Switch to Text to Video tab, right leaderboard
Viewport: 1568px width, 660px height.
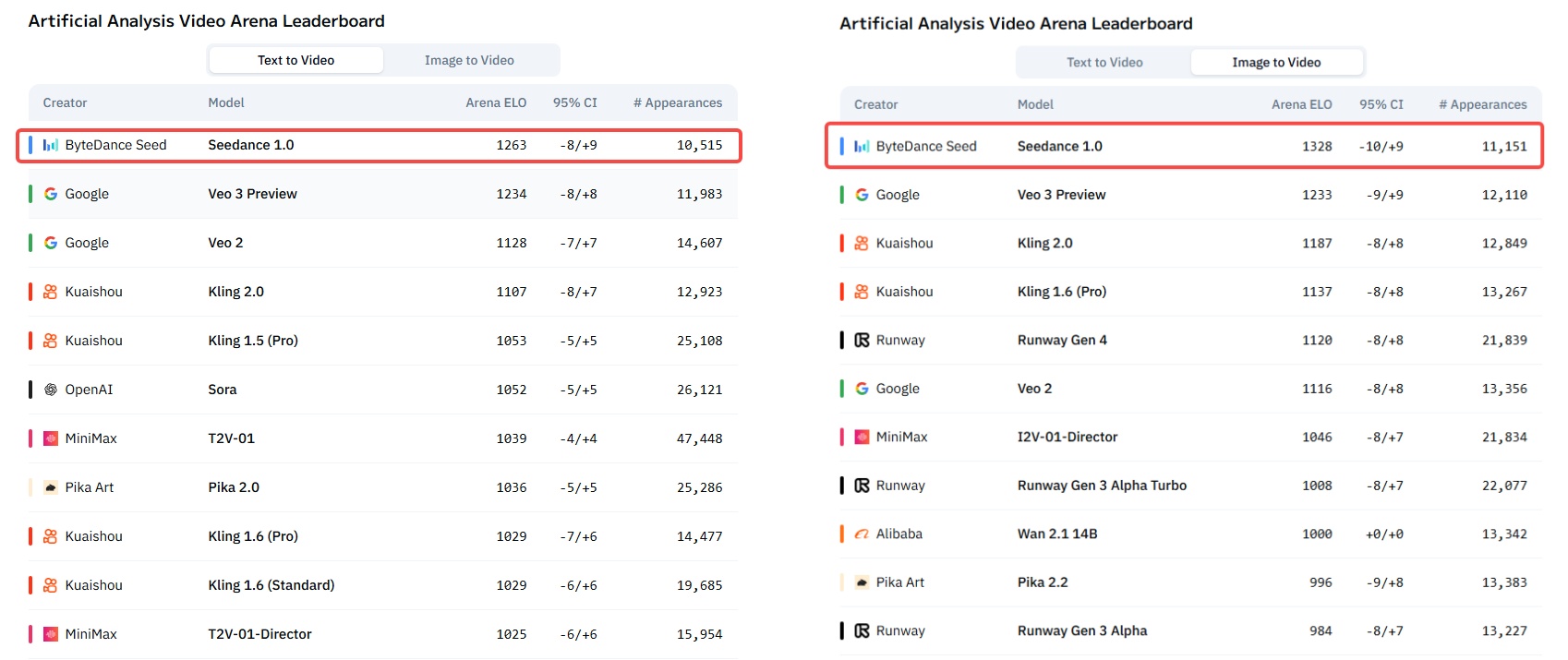(x=1104, y=62)
